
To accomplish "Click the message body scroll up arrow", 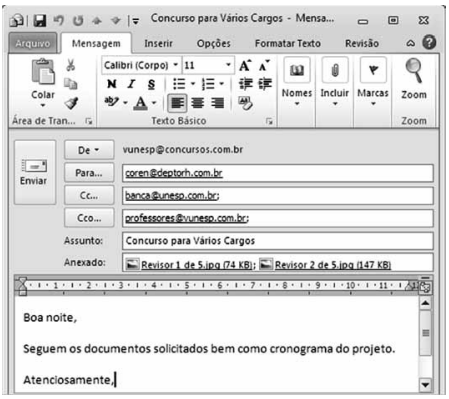I will [425, 303].
